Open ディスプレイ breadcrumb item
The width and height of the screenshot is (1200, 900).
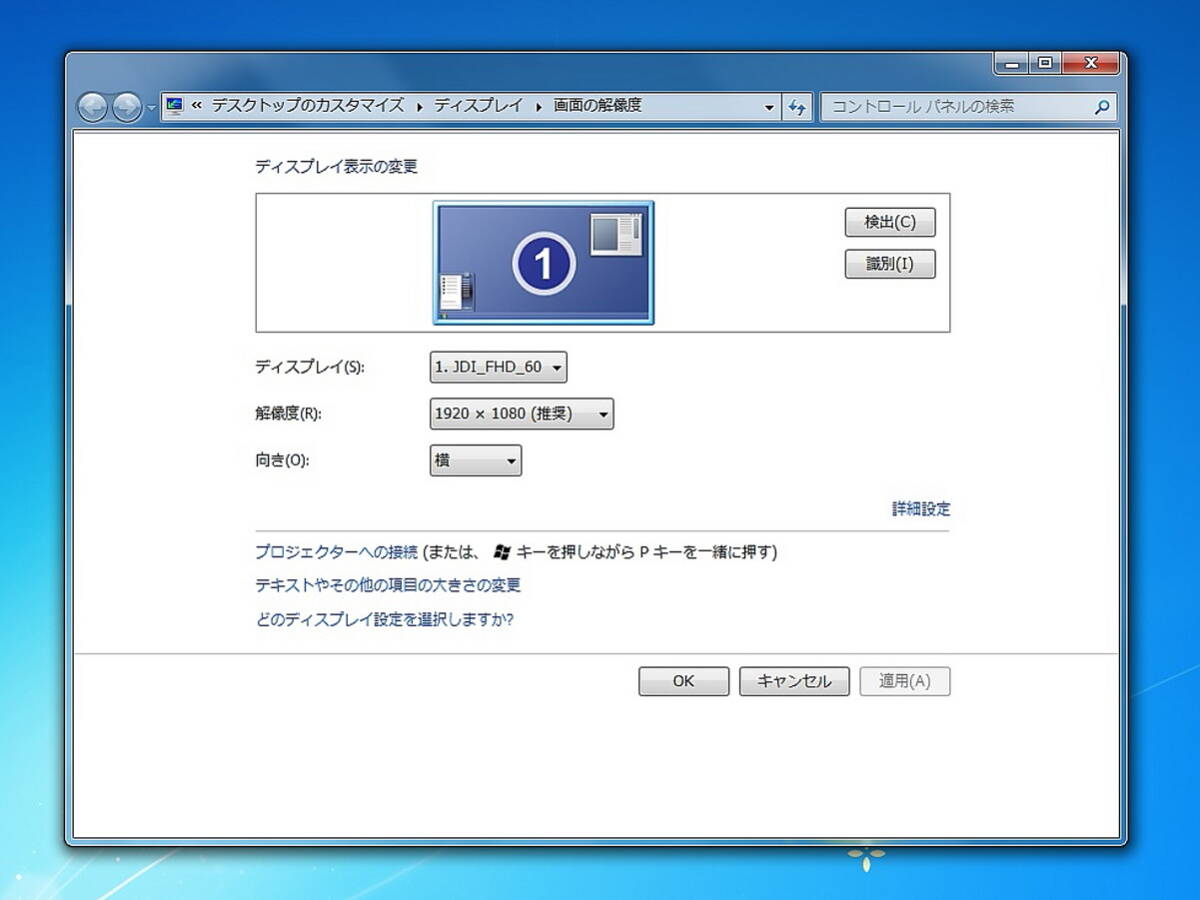tap(478, 105)
